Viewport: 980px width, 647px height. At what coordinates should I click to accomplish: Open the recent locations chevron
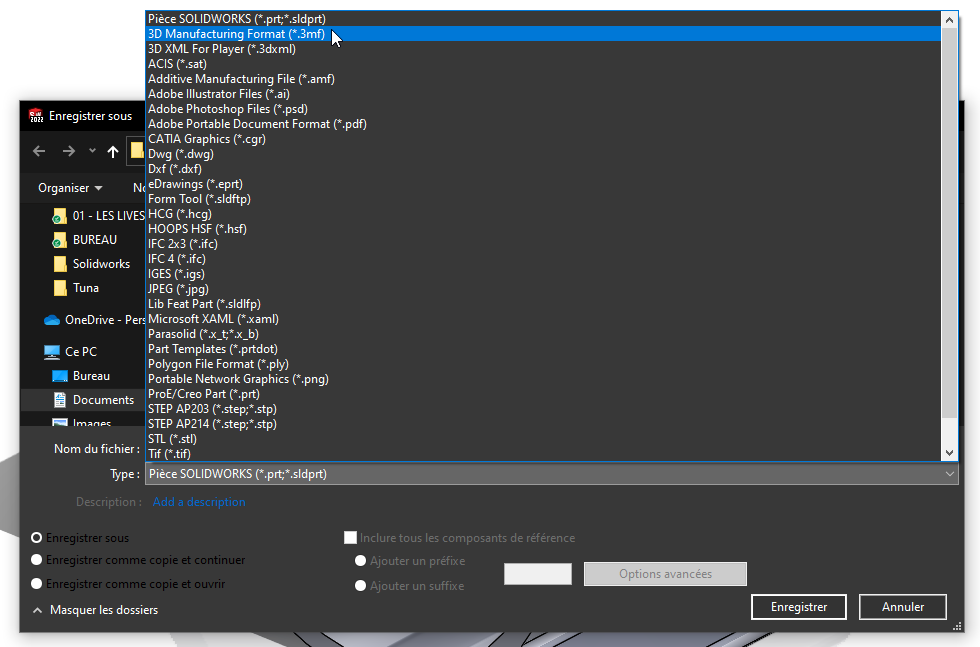[92, 151]
